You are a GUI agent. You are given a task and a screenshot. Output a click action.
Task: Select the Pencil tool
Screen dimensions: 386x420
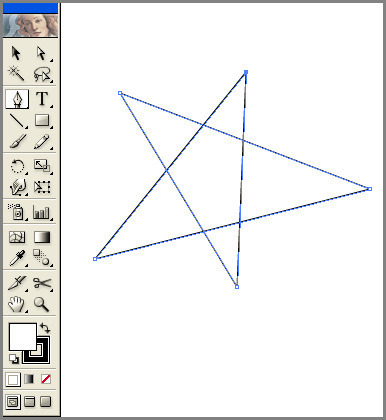[x=42, y=141]
